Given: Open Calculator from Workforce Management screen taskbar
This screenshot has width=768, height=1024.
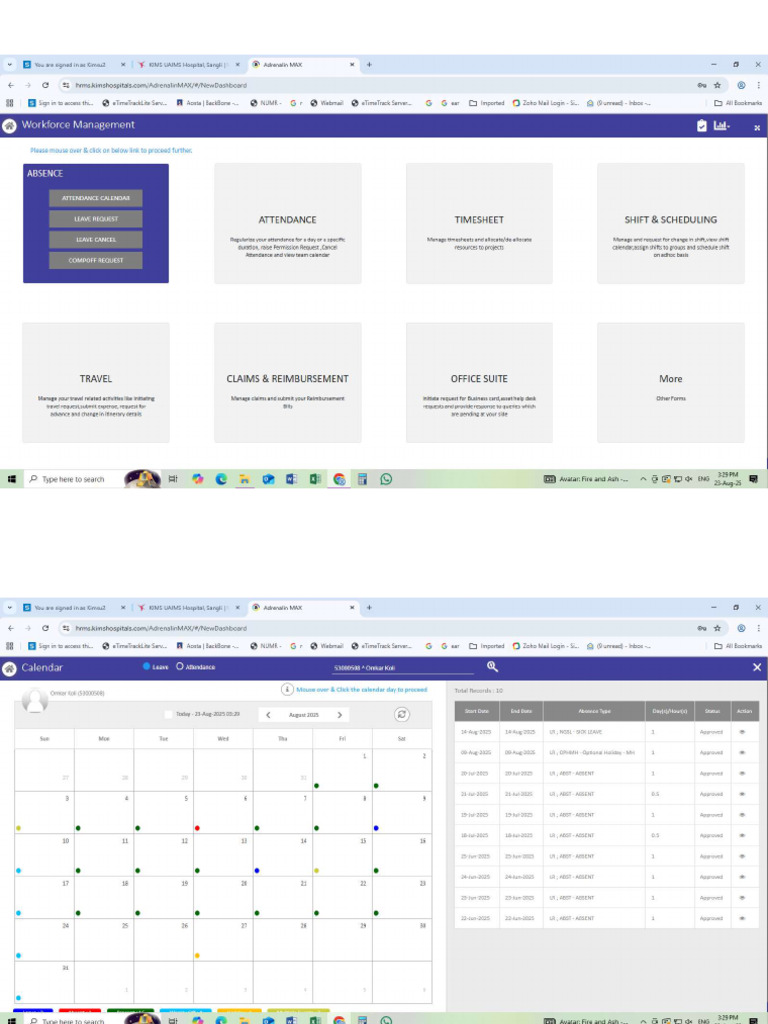Looking at the screenshot, I should (x=362, y=479).
